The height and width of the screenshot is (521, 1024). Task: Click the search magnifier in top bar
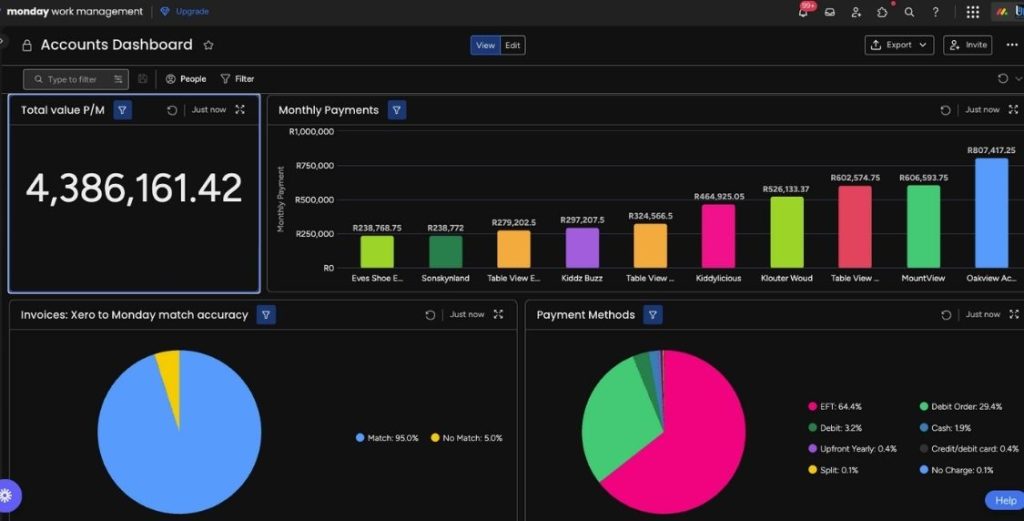tap(909, 12)
